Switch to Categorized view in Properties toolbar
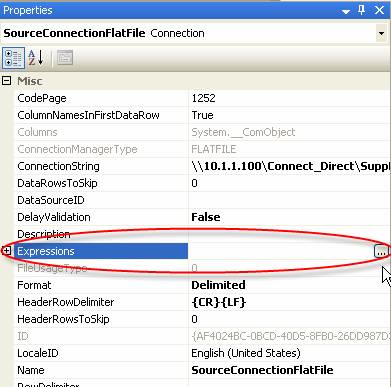The image size is (391, 387). point(13,58)
